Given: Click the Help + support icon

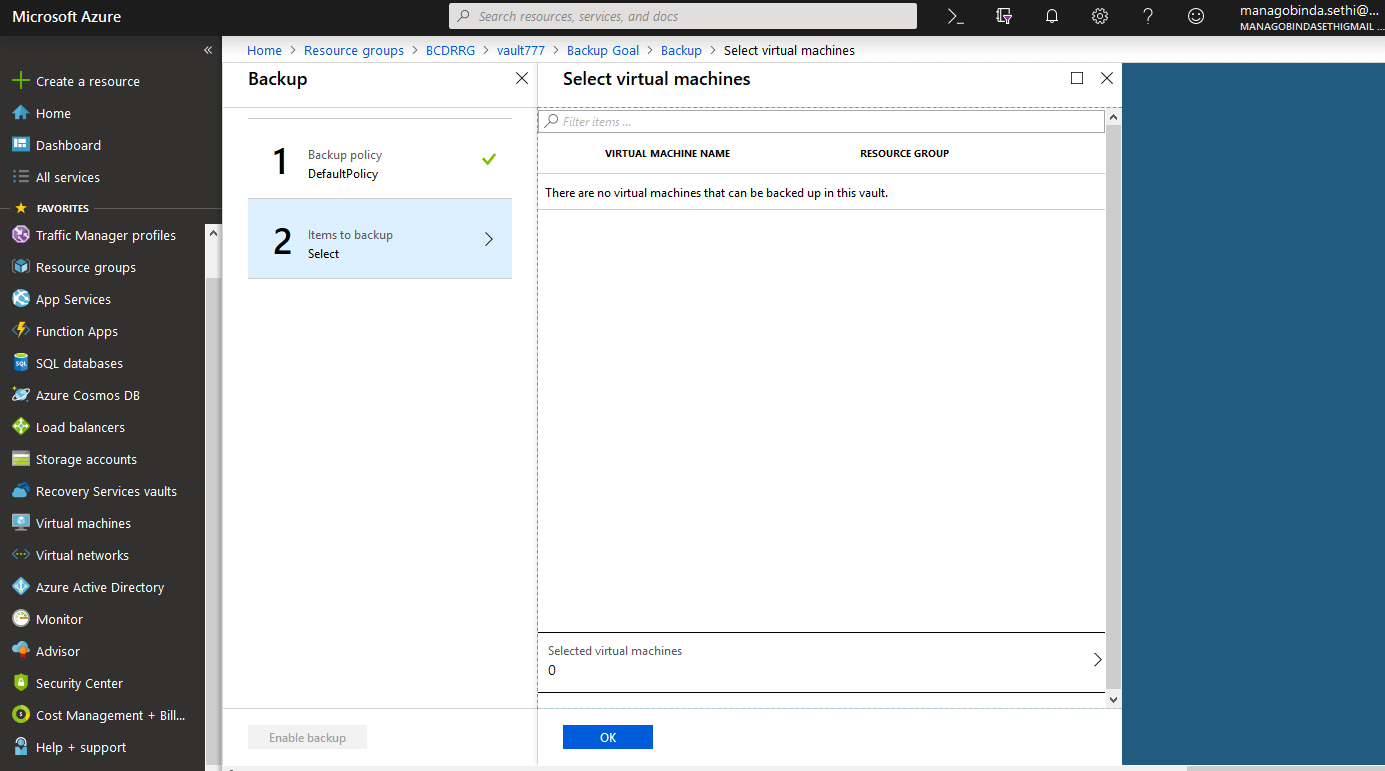Looking at the screenshot, I should pos(20,747).
